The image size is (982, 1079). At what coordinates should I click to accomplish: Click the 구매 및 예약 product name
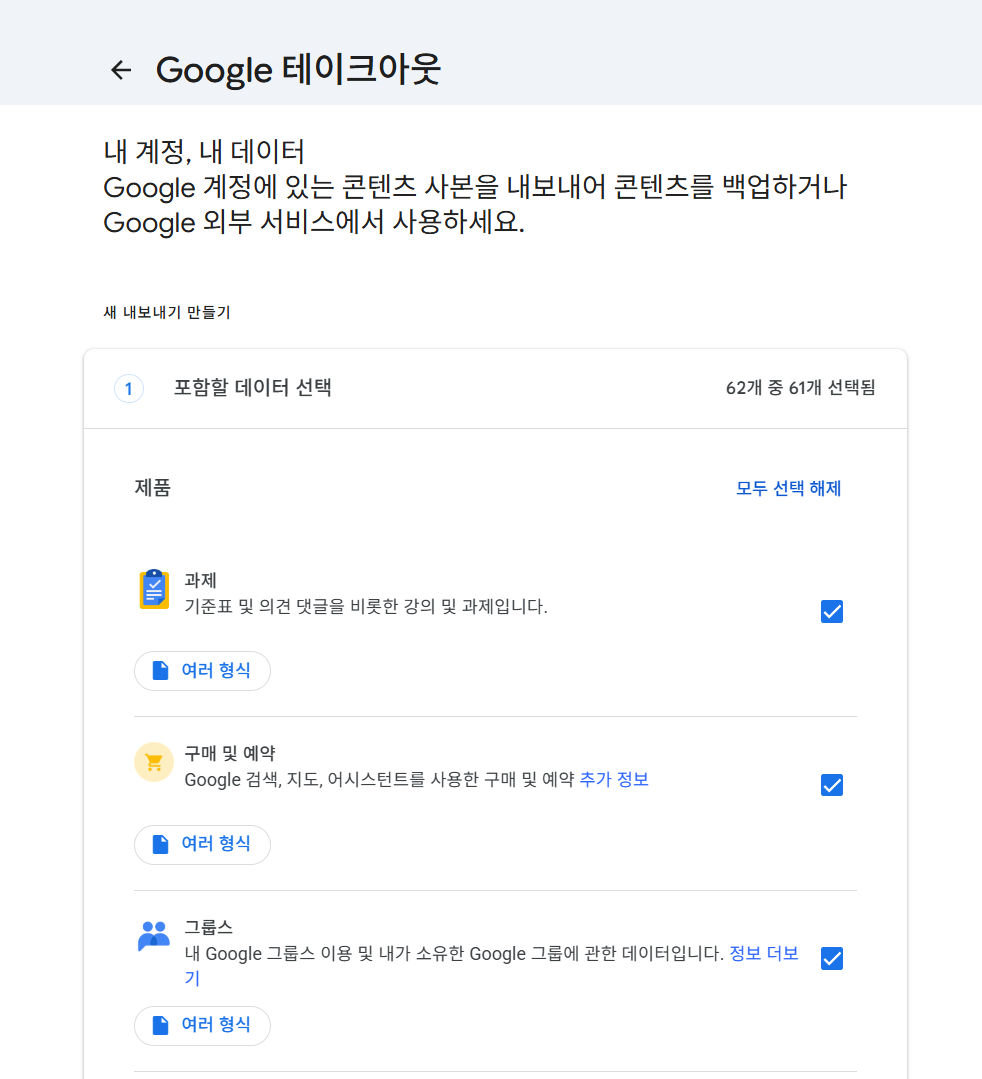[x=230, y=754]
